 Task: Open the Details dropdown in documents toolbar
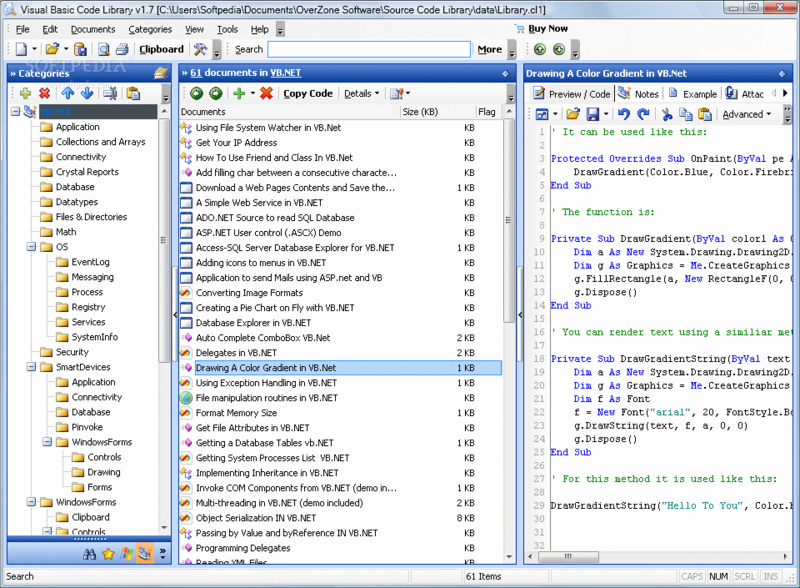click(x=362, y=93)
